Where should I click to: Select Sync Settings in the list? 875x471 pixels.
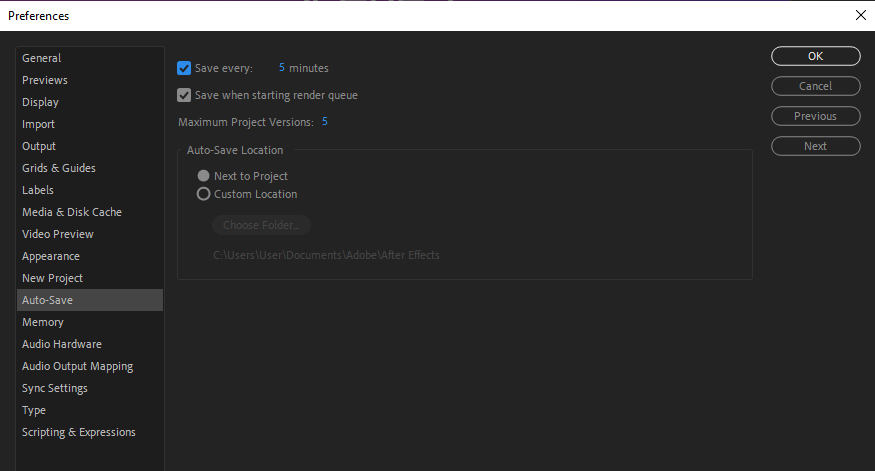pyautogui.click(x=89, y=388)
